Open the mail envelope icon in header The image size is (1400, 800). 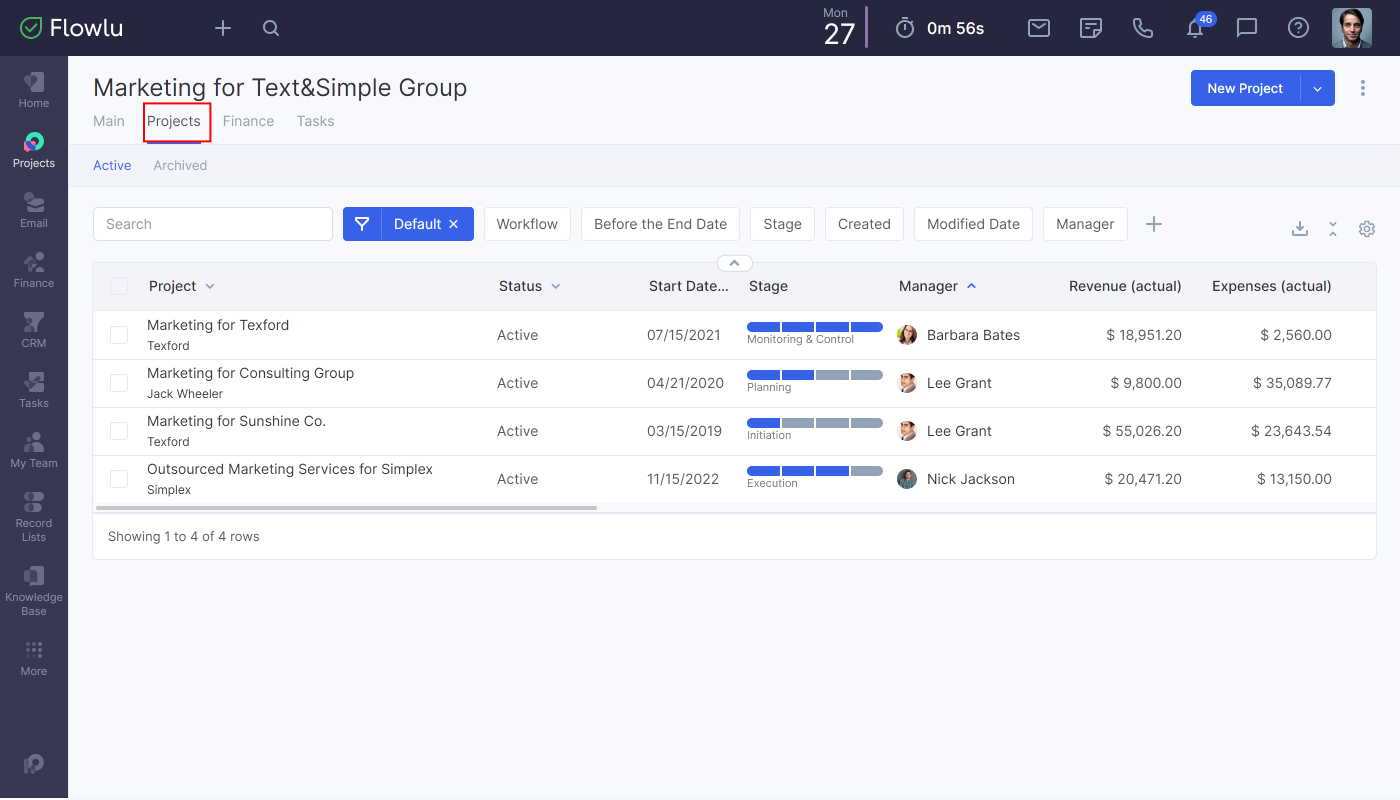pyautogui.click(x=1039, y=28)
